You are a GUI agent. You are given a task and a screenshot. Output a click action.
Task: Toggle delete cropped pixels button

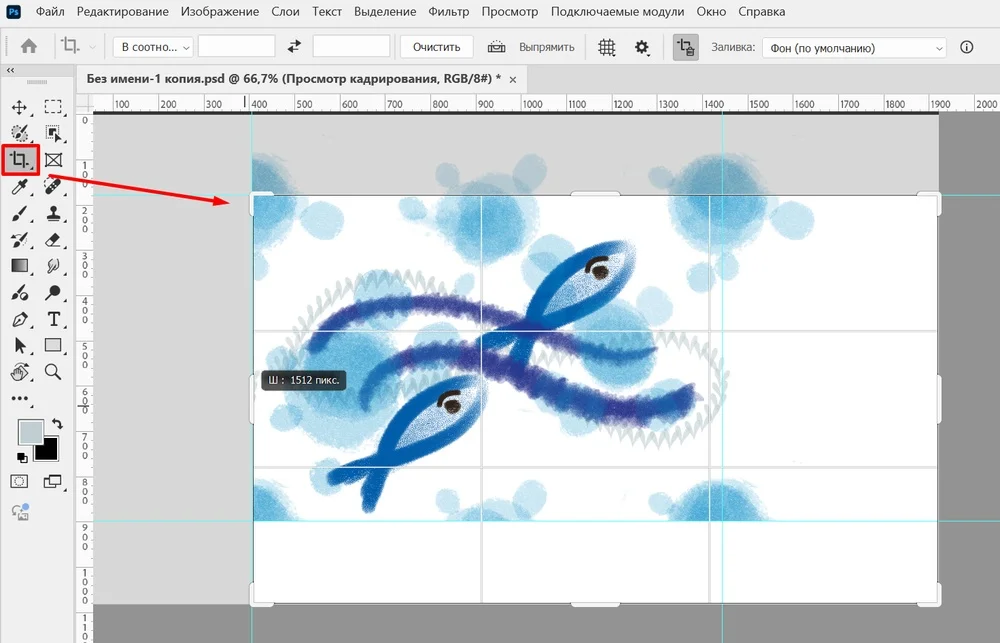[685, 47]
